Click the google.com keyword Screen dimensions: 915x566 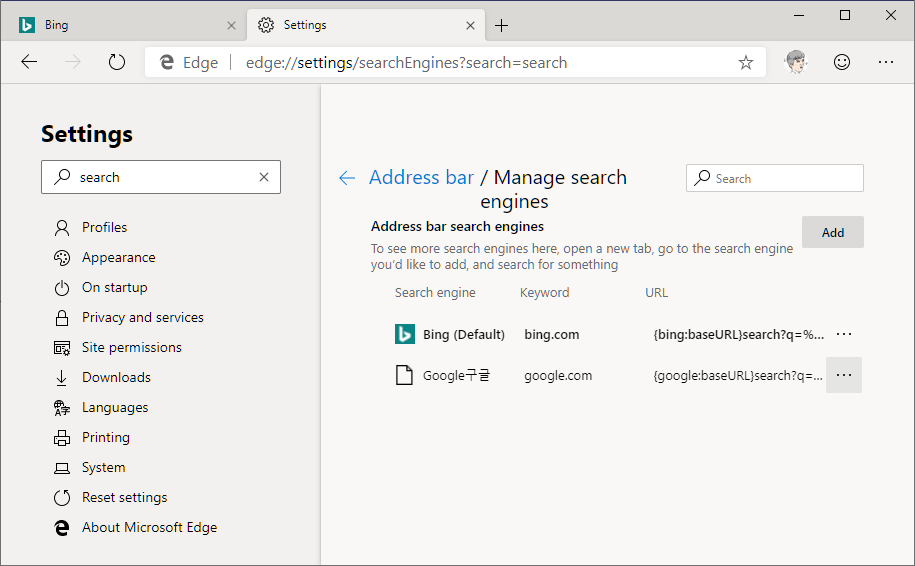pyautogui.click(x=558, y=375)
